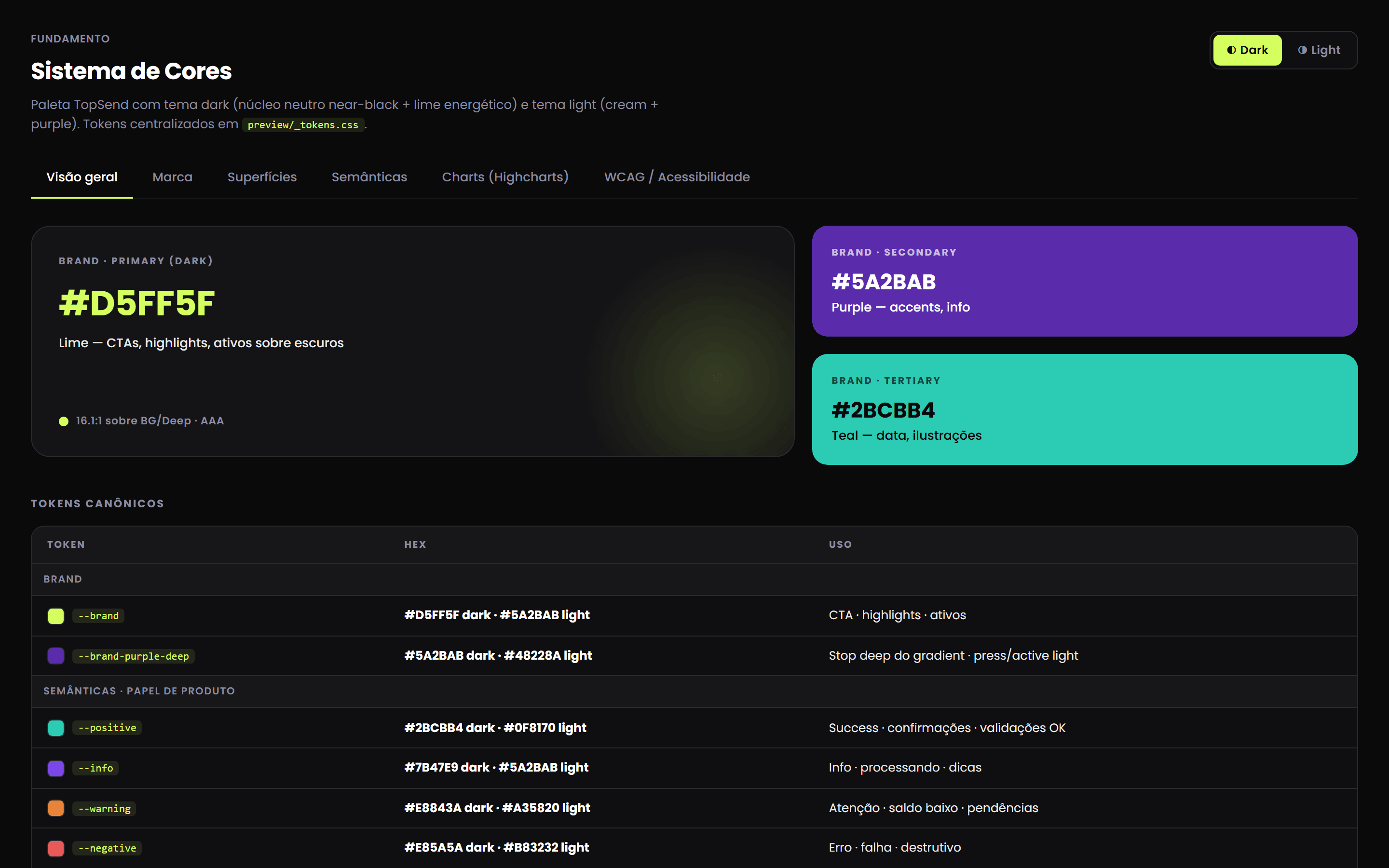Click the --warning token label
This screenshot has width=1389, height=868.
105,808
